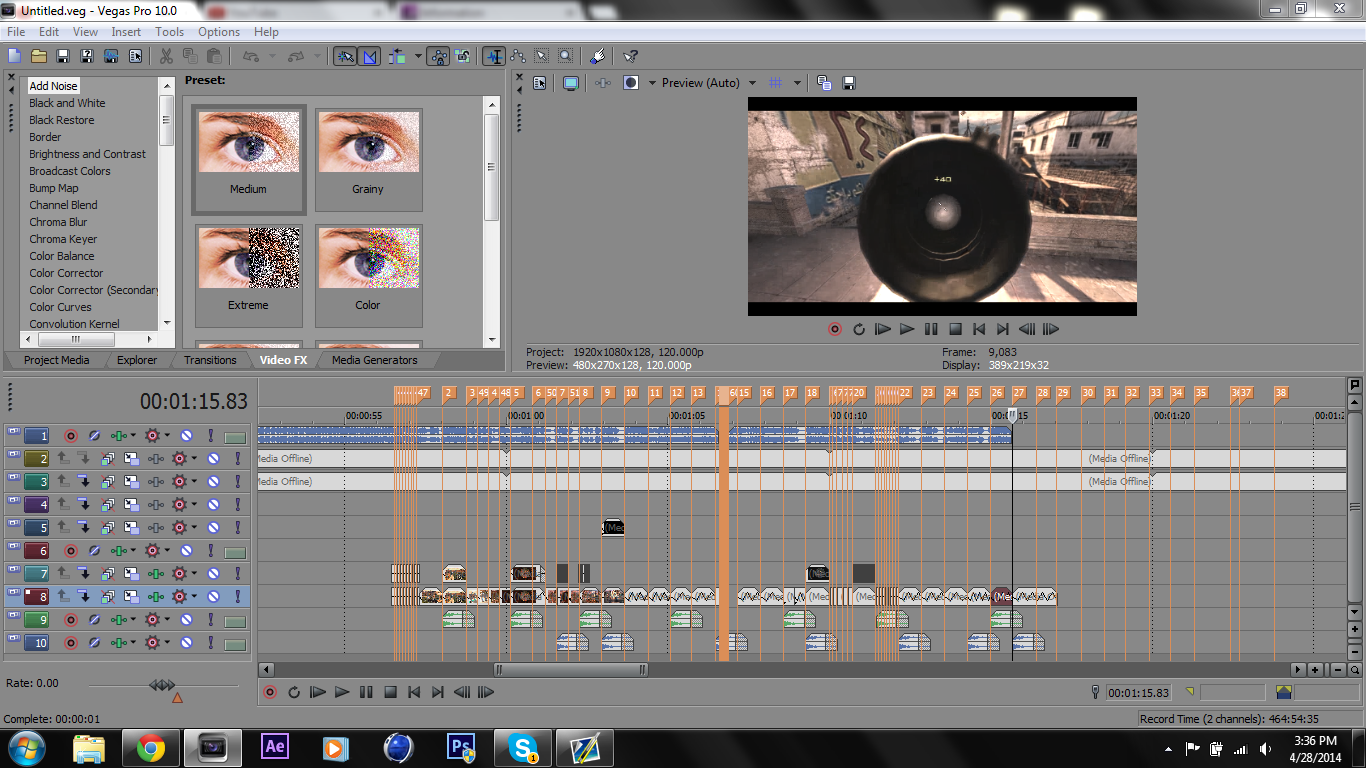Click the playback Rate slider
Screen dimensions: 1366x768
162,685
